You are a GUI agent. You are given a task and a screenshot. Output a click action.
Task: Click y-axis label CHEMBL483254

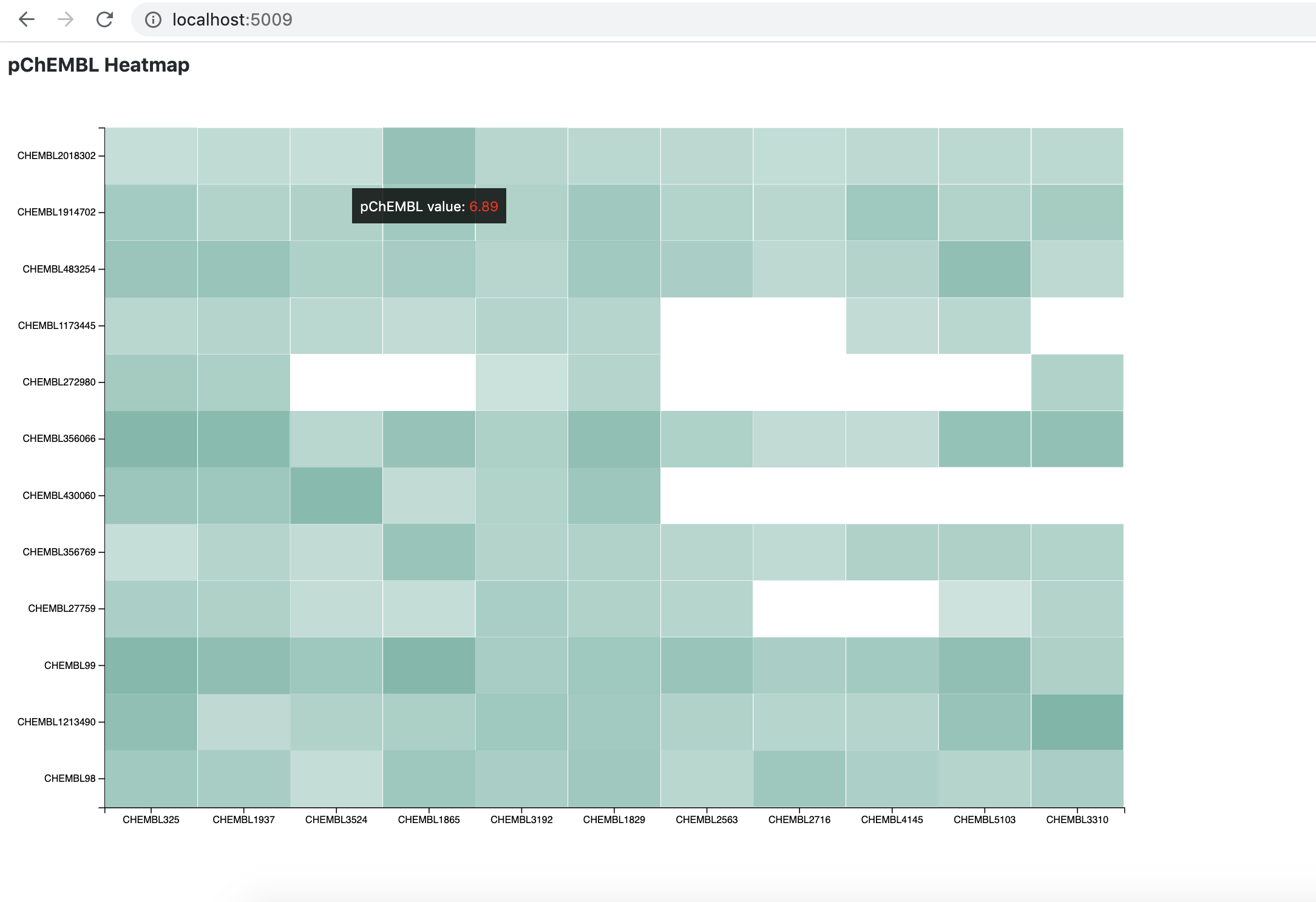pyautogui.click(x=59, y=269)
